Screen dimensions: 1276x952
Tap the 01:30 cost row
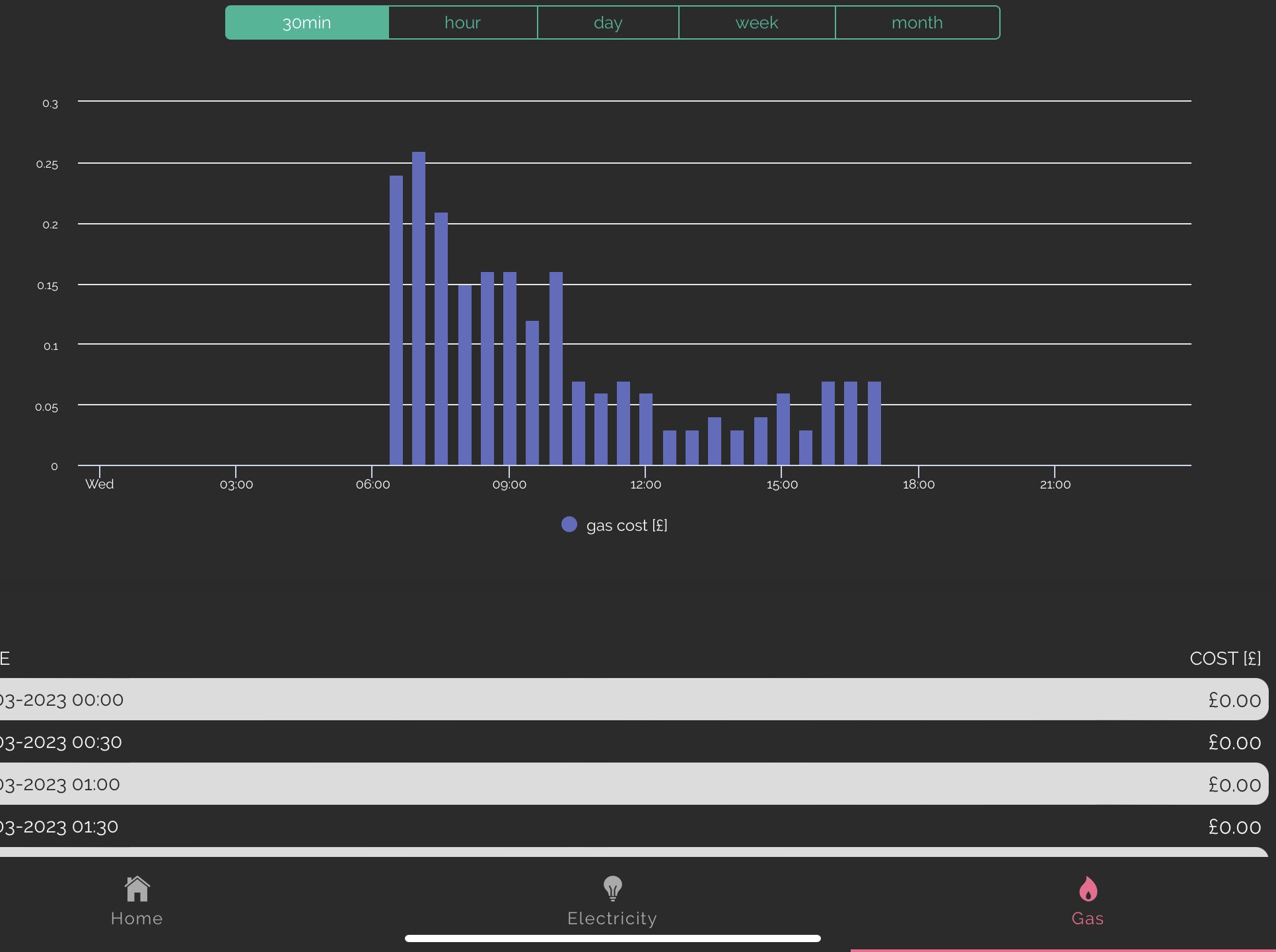633,827
